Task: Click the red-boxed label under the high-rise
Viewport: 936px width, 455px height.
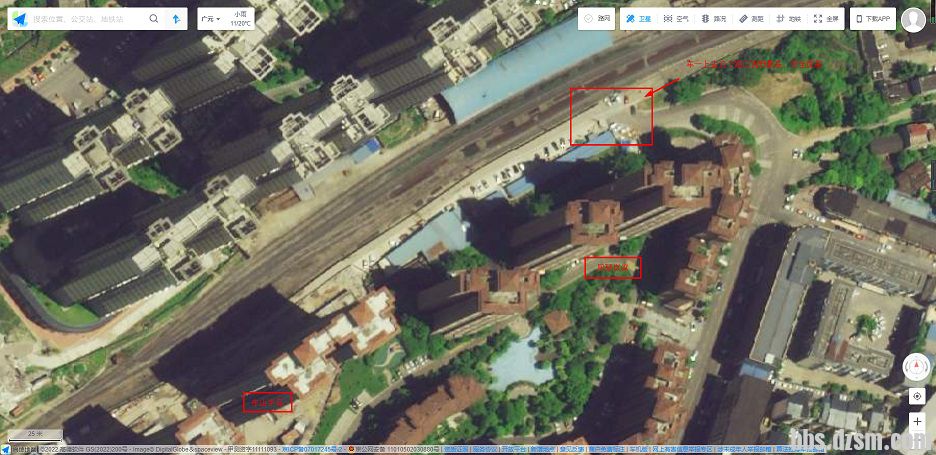Action: pyautogui.click(x=612, y=267)
